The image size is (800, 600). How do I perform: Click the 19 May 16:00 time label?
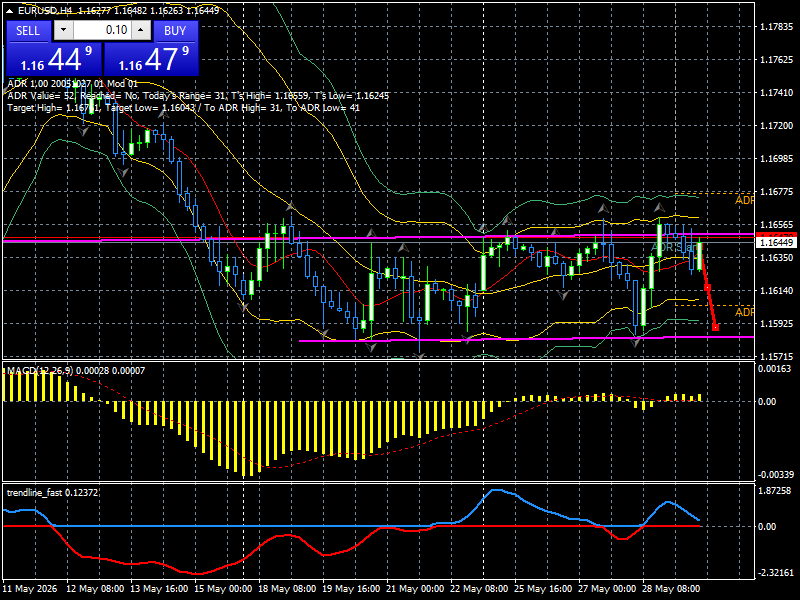pyautogui.click(x=351, y=589)
